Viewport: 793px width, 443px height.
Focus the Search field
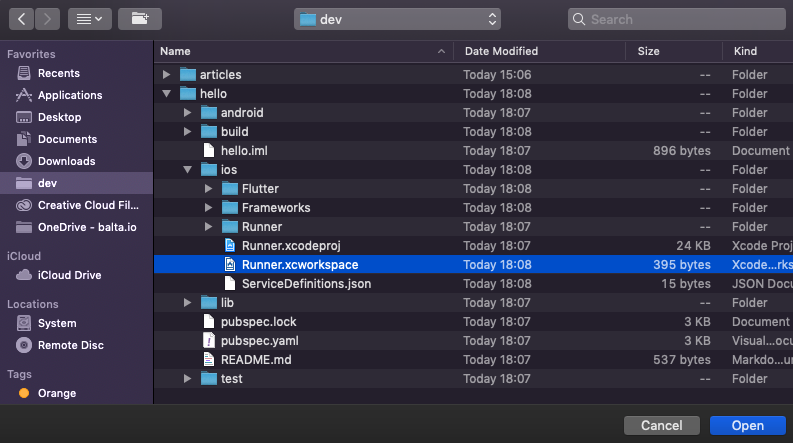(x=677, y=19)
